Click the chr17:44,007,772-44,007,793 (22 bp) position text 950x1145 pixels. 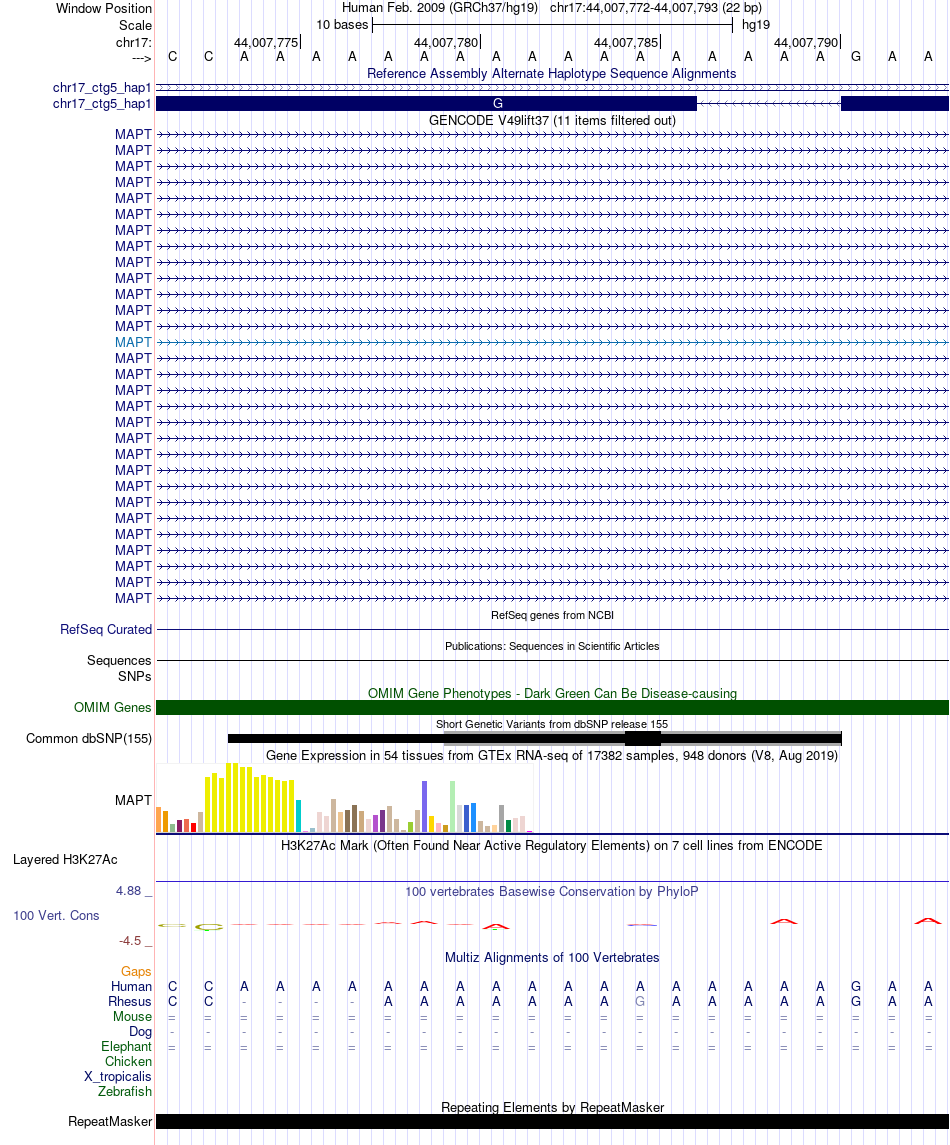pos(656,8)
